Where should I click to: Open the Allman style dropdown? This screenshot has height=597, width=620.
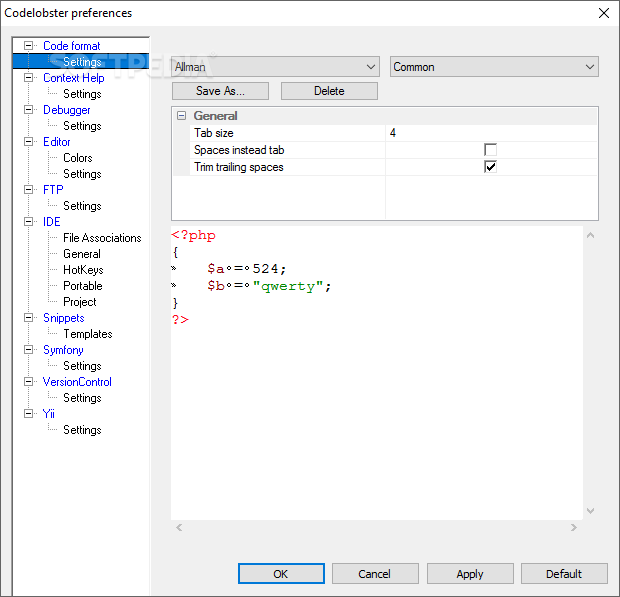pyautogui.click(x=276, y=67)
